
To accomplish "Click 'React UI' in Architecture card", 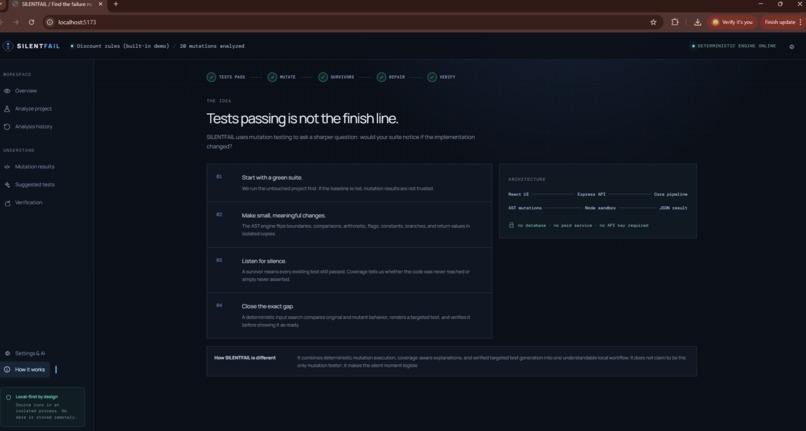I will pyautogui.click(x=519, y=194).
